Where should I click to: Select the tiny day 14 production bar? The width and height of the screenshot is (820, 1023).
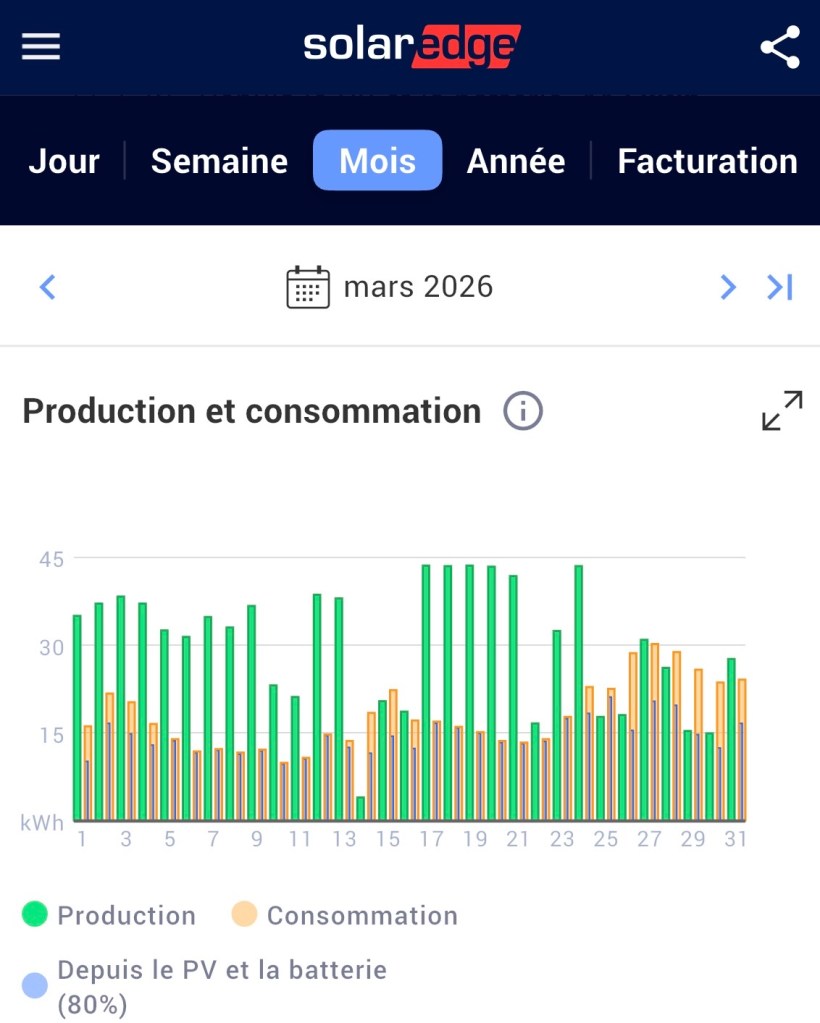click(x=360, y=808)
